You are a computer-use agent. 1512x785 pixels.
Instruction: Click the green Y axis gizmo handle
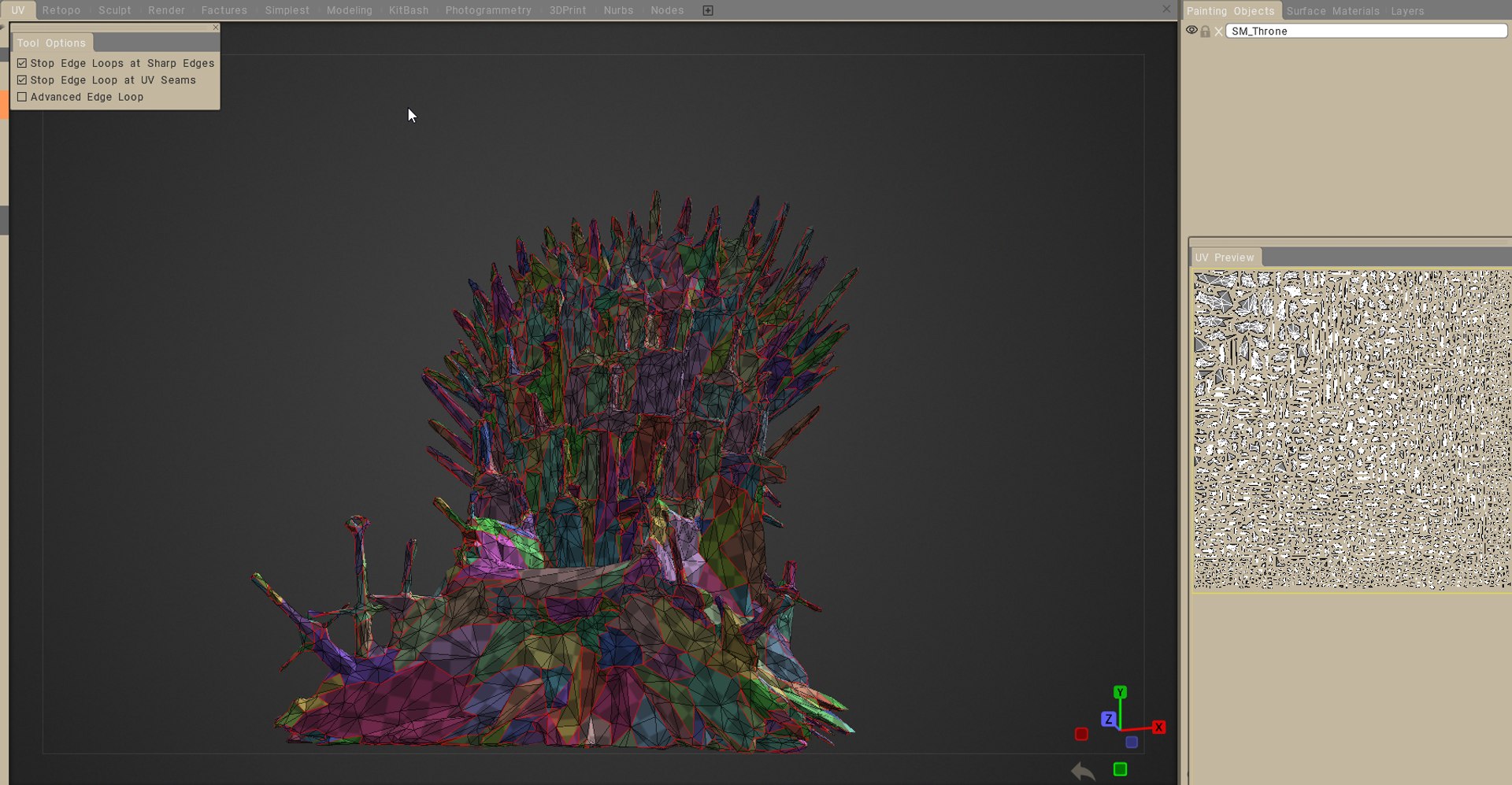(x=1120, y=692)
